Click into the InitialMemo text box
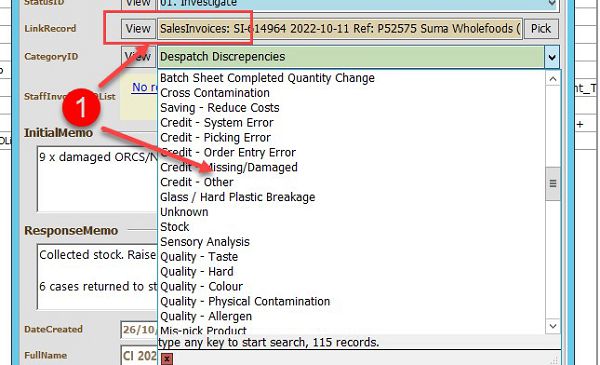This screenshot has width=600, height=365. pos(97,178)
